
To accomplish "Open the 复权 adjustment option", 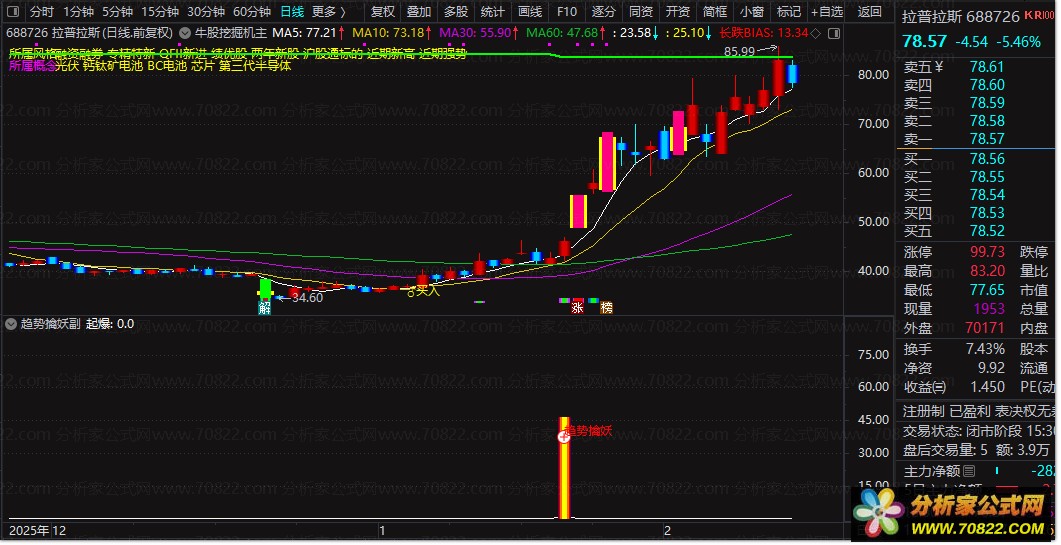I will tap(383, 12).
